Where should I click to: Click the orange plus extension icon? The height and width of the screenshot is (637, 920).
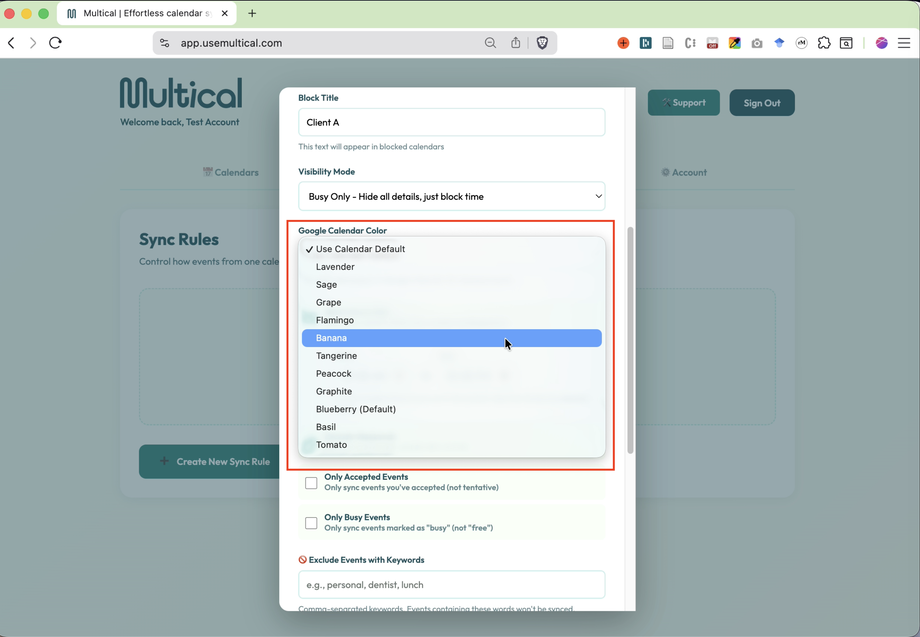[623, 43]
